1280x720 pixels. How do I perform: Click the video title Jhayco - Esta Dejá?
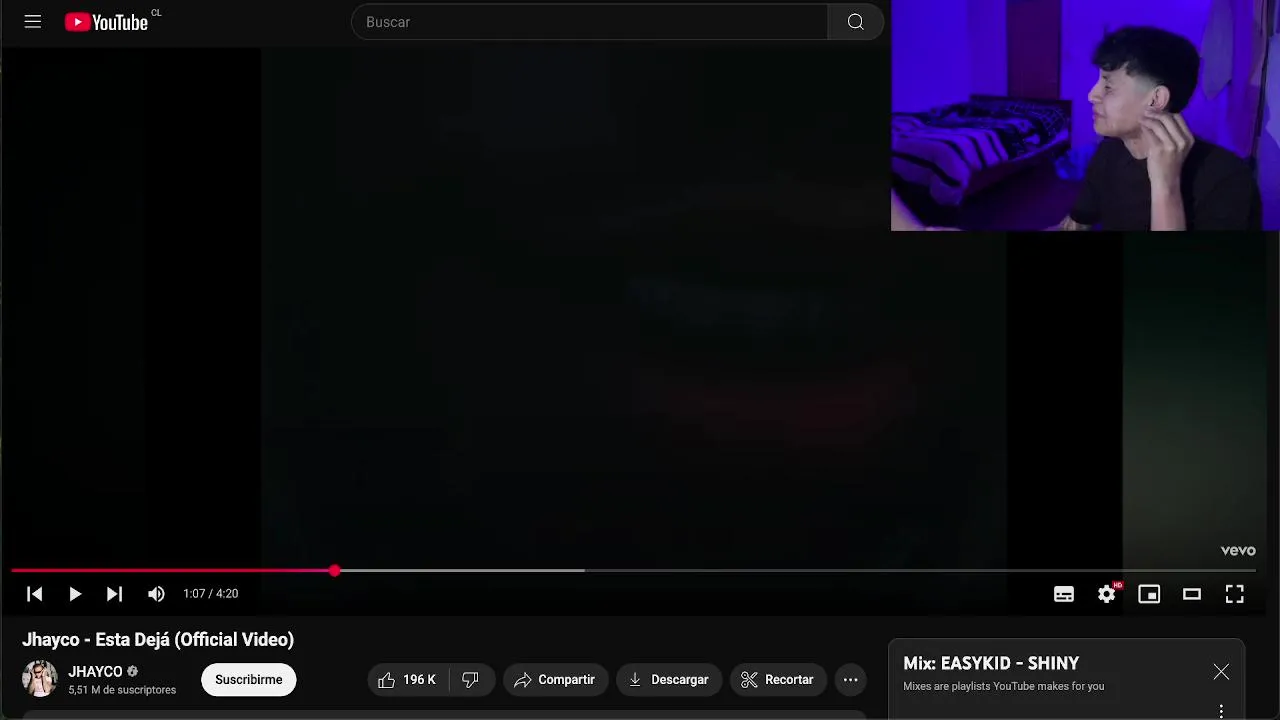point(158,640)
